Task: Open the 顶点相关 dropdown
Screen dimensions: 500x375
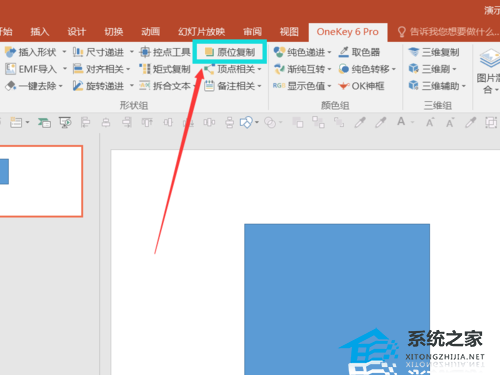Action: (259, 69)
